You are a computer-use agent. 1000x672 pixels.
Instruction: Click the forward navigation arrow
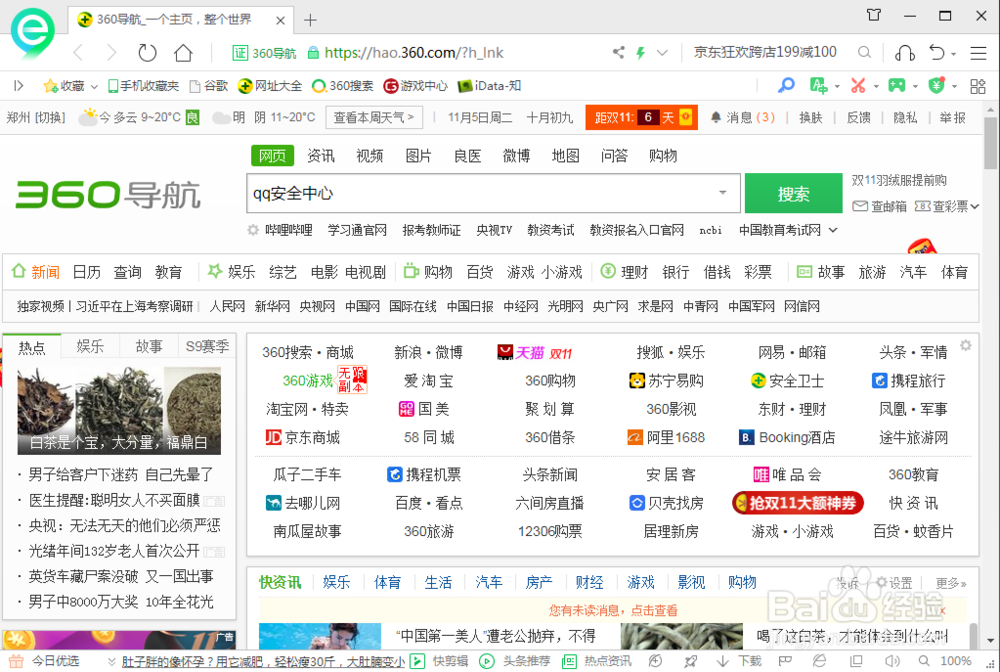[112, 53]
